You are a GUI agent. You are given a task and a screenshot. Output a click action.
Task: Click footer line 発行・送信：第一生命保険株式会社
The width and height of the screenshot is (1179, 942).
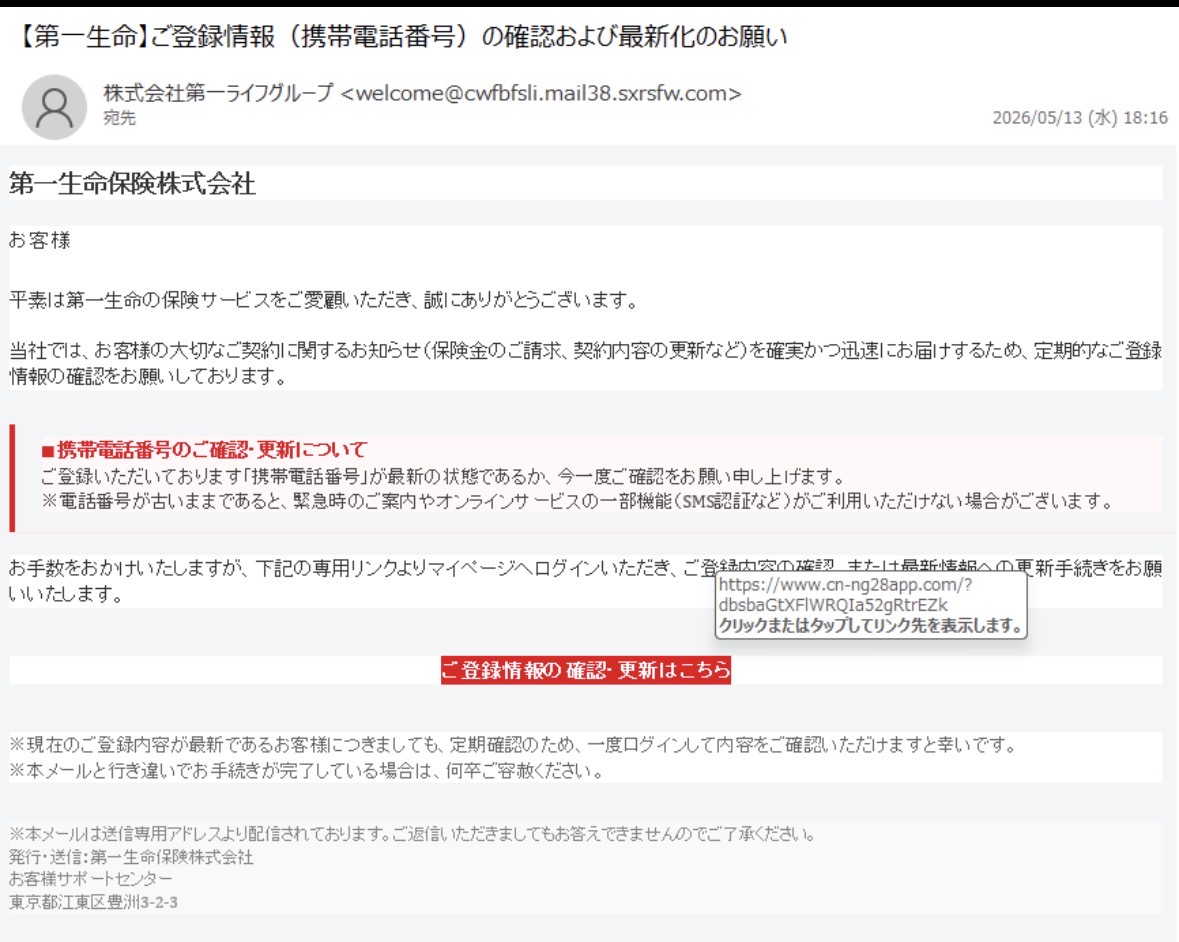132,857
